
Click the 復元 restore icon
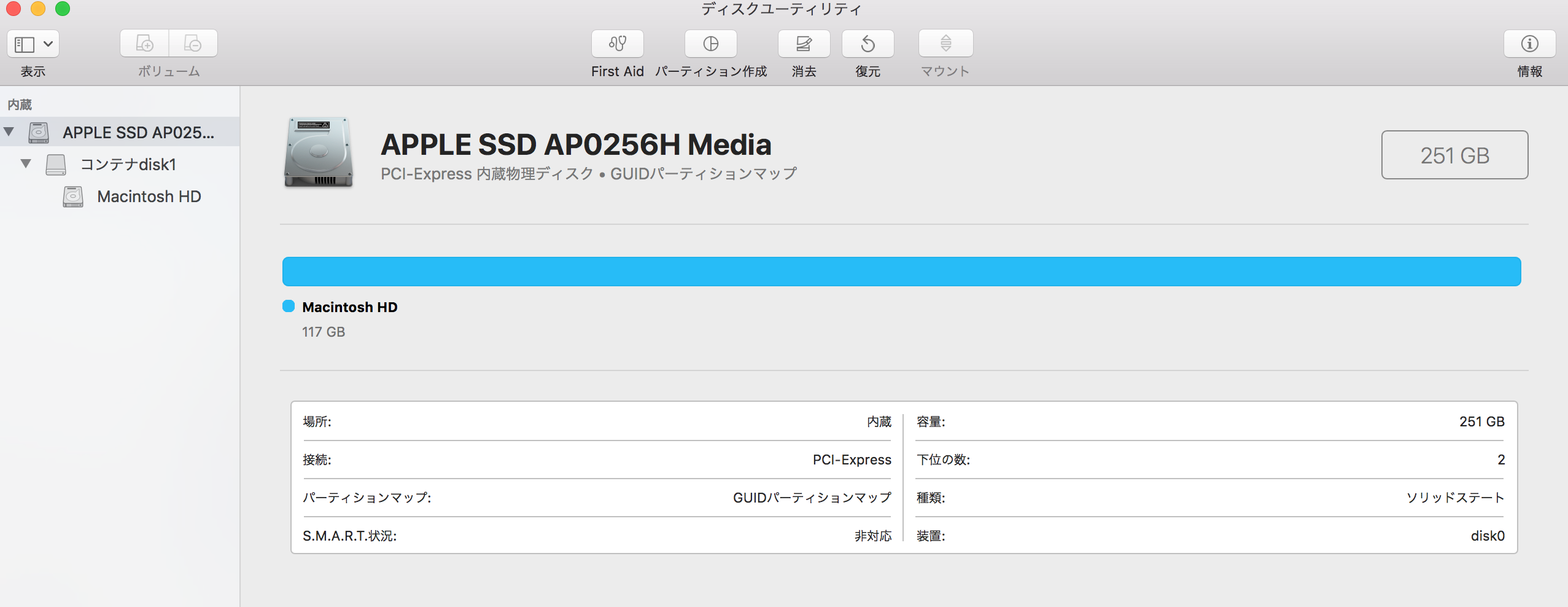(x=867, y=44)
